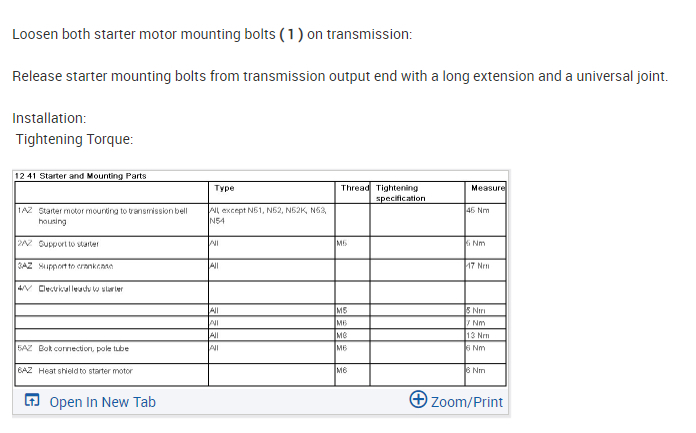The width and height of the screenshot is (696, 433).
Task: Click the Open In New Tab icon
Action: tap(32, 402)
